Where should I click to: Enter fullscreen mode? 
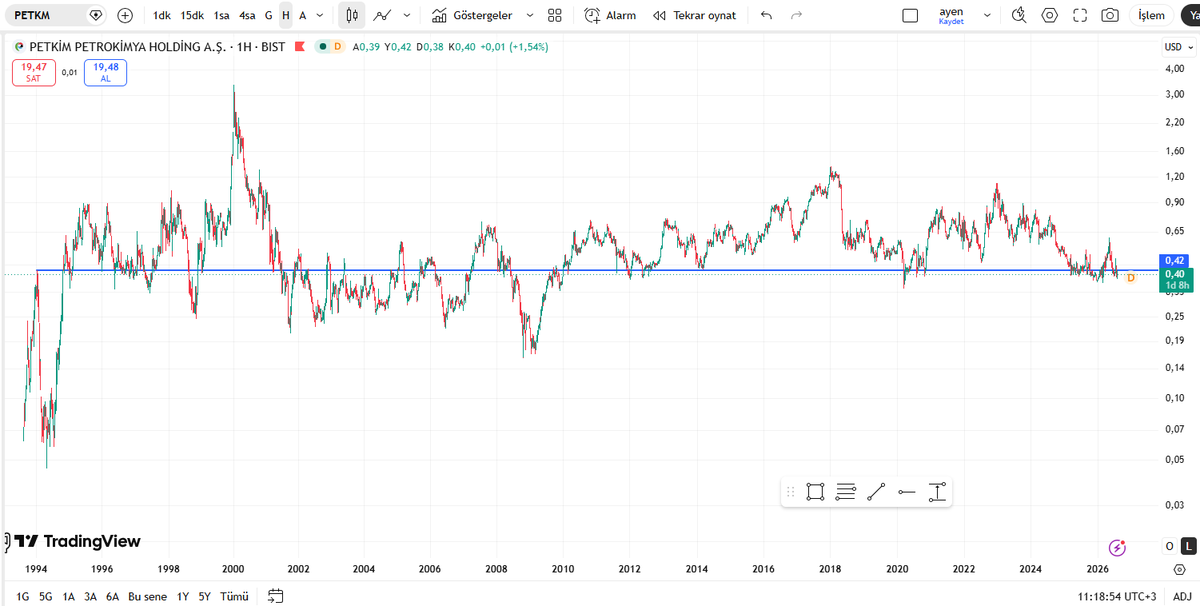[1079, 15]
